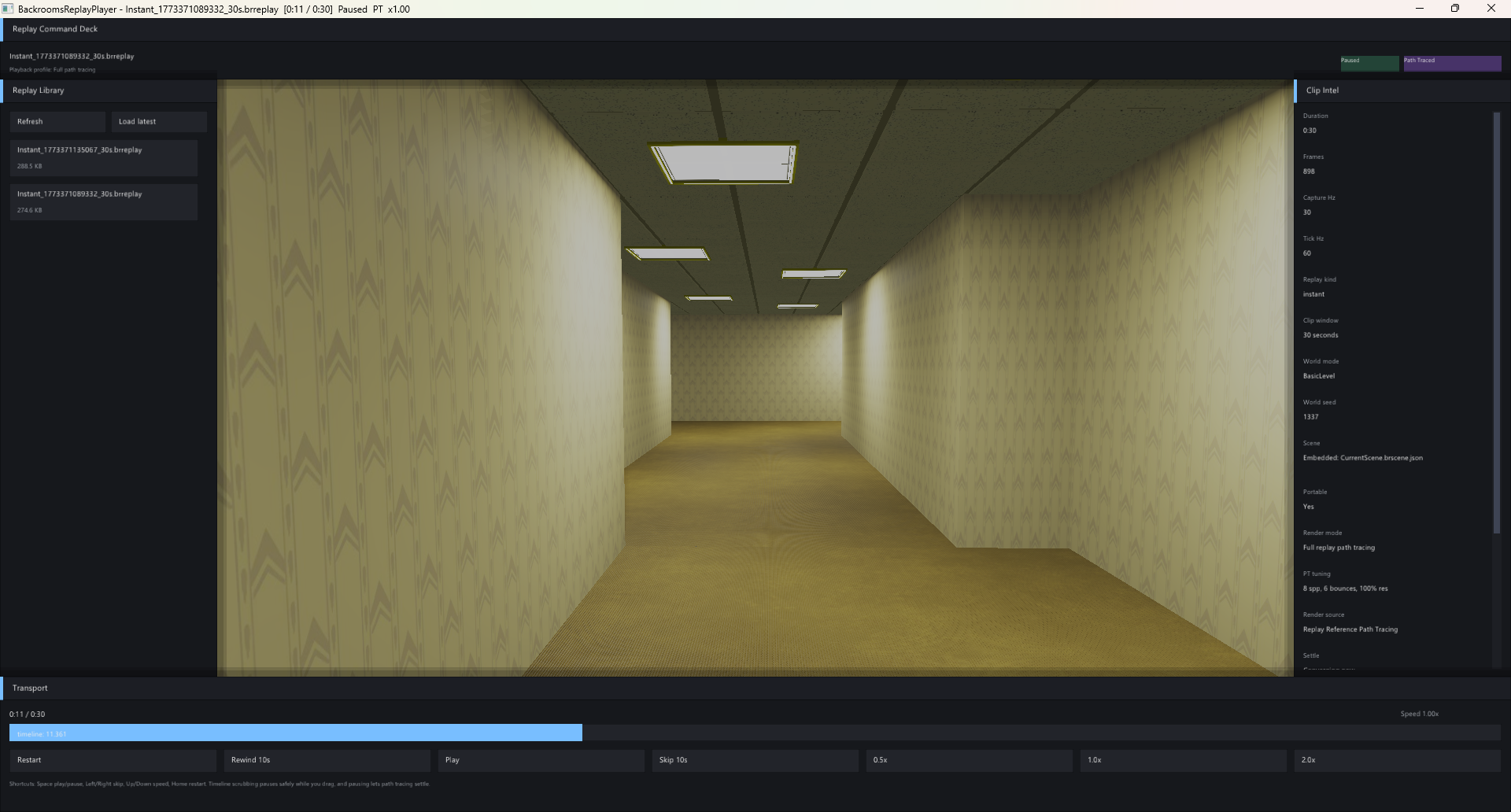Select the 274.6 KB replay entry
The height and width of the screenshot is (812, 1511).
pyautogui.click(x=103, y=201)
